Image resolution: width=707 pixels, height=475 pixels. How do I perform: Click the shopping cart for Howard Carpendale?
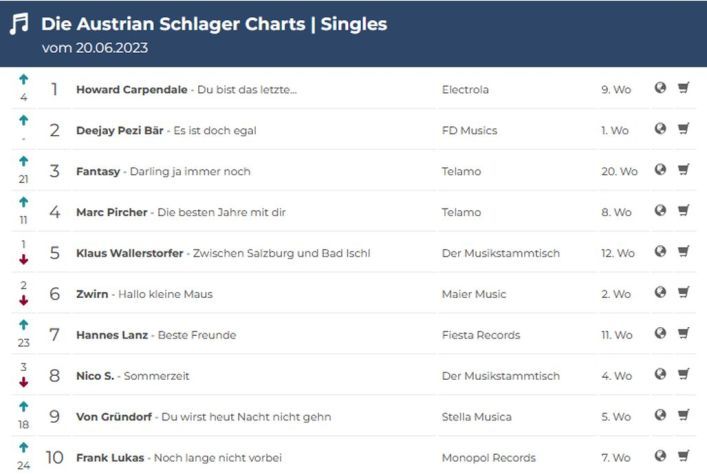tap(684, 88)
